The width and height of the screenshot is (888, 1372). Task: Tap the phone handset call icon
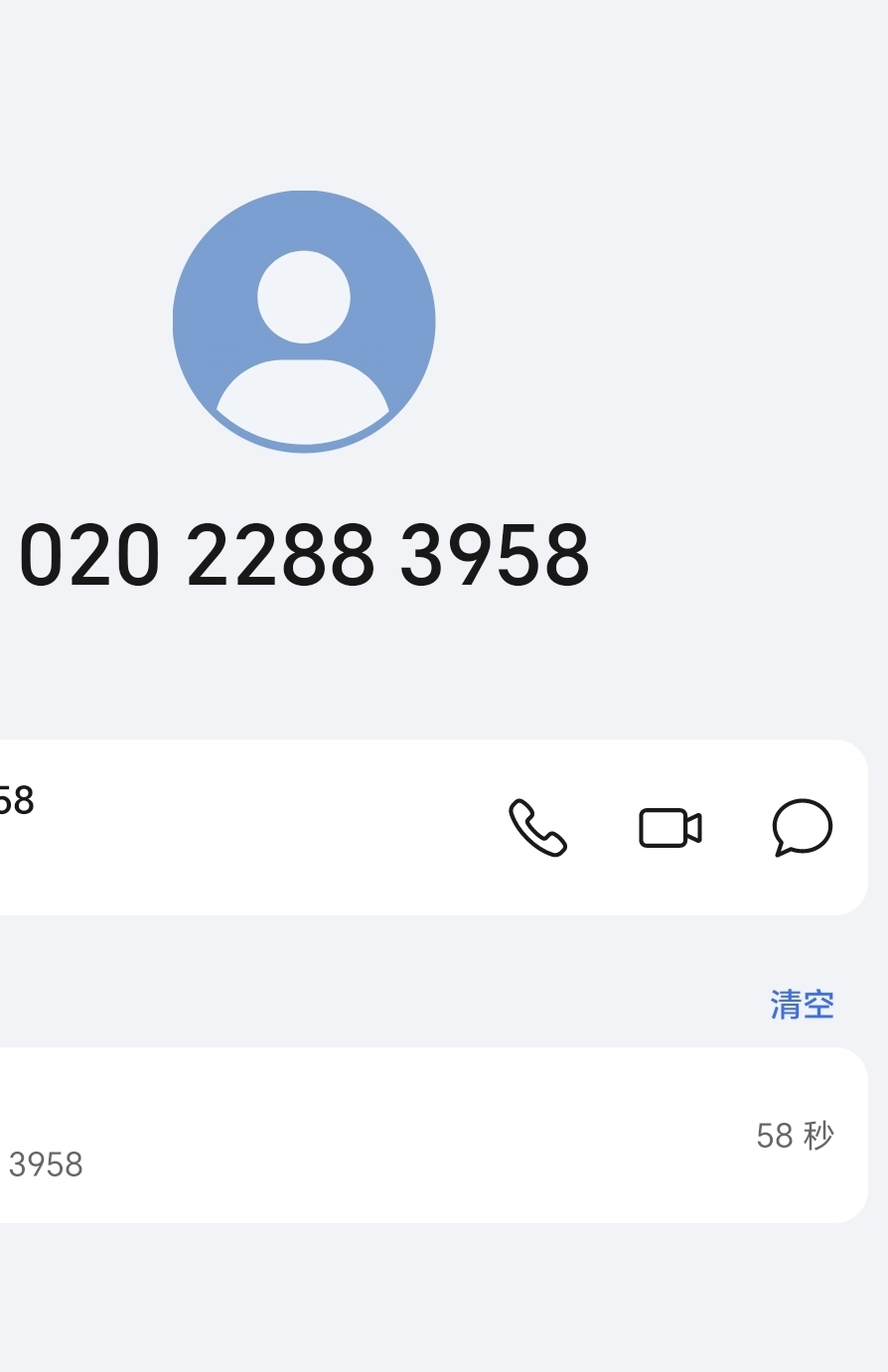point(537,828)
